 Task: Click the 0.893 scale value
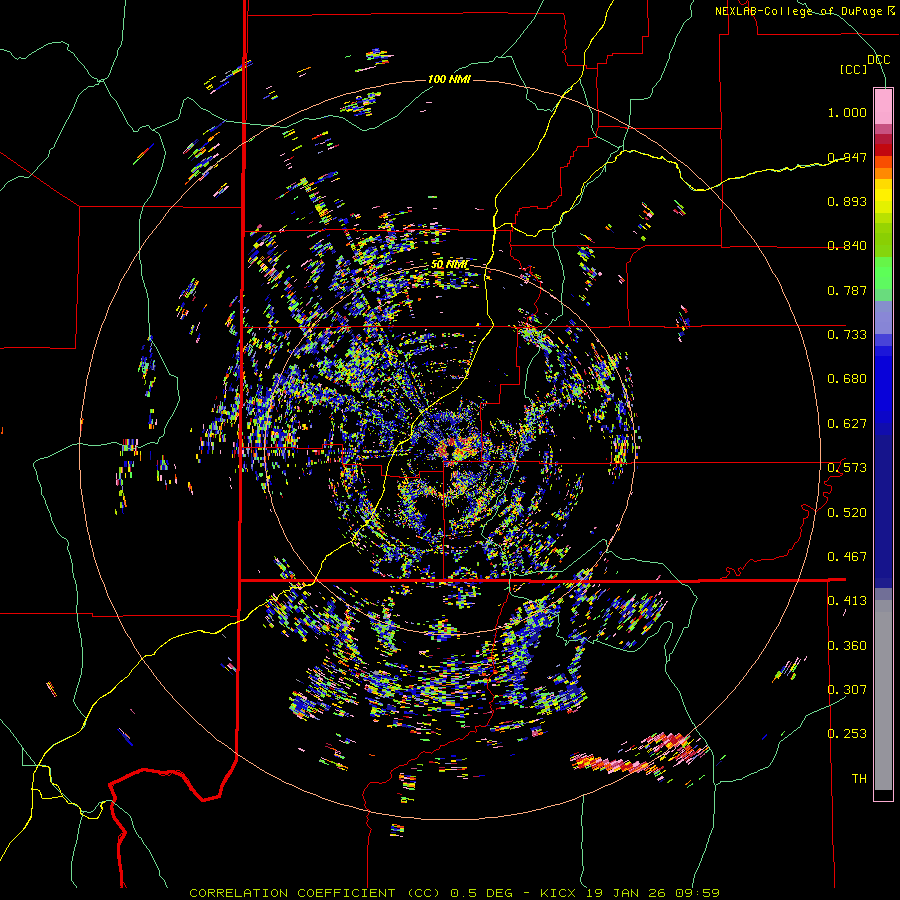coord(847,201)
